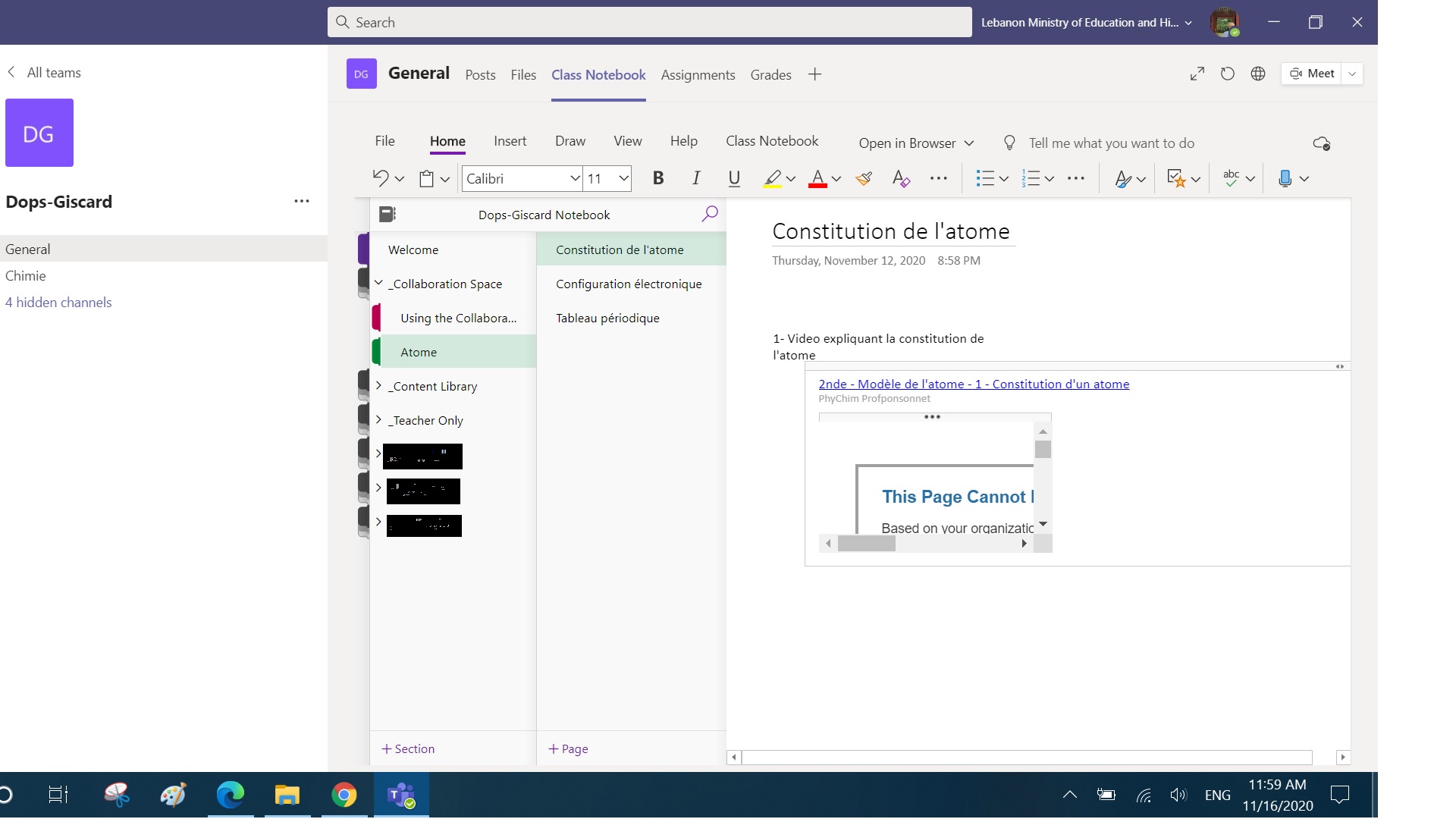This screenshot has width=1456, height=819.
Task: Collapse the _Collaboration Space section group
Action: (378, 283)
